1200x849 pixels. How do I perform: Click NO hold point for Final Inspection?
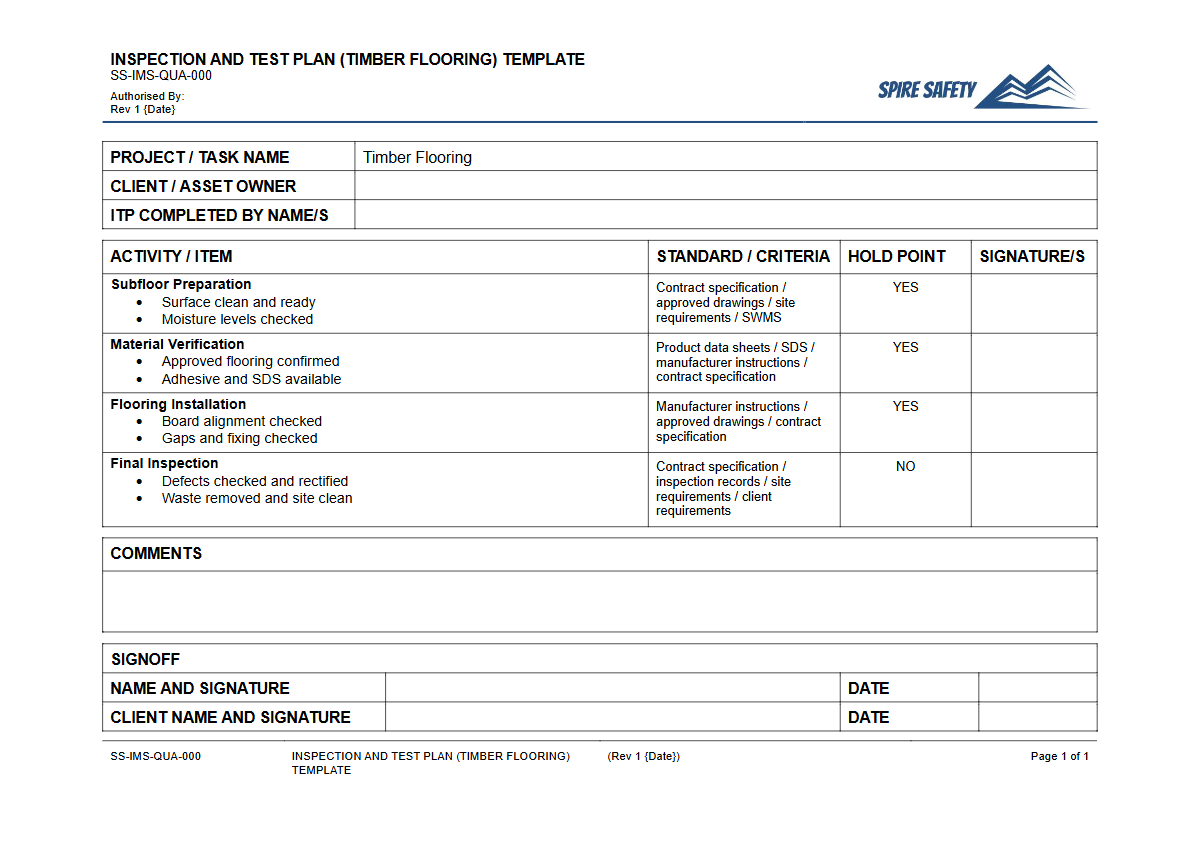coord(906,466)
